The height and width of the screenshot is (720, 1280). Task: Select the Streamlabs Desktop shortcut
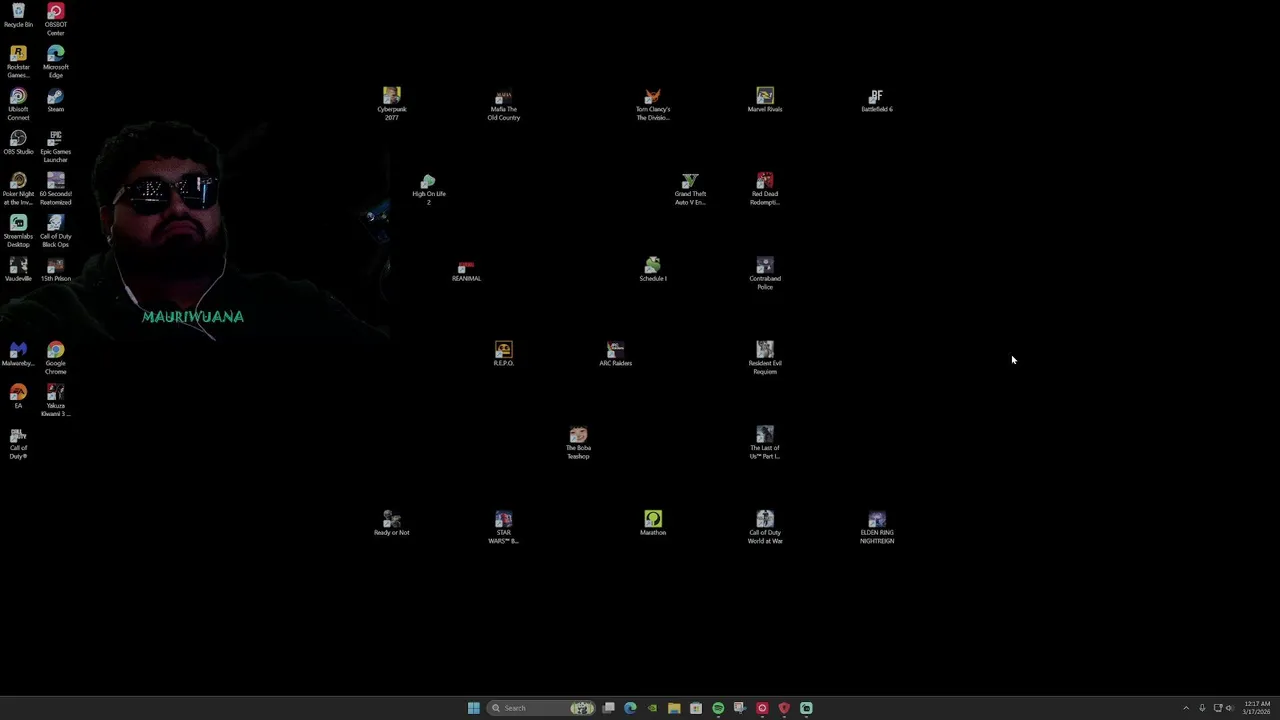tap(18, 231)
